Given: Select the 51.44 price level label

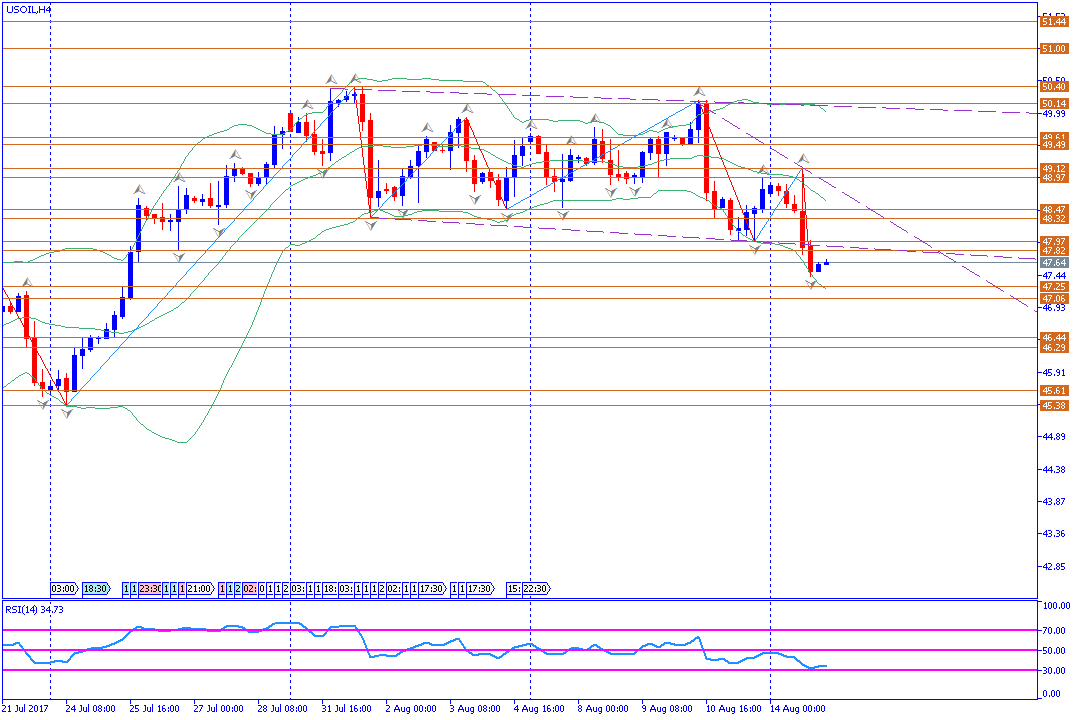Looking at the screenshot, I should (x=1052, y=21).
